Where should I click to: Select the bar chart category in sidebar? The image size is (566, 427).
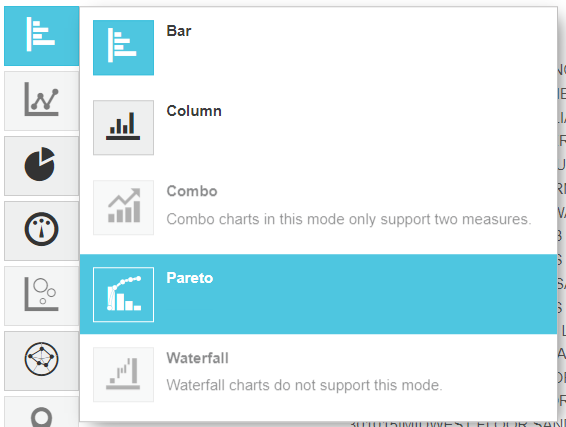pyautogui.click(x=42, y=36)
